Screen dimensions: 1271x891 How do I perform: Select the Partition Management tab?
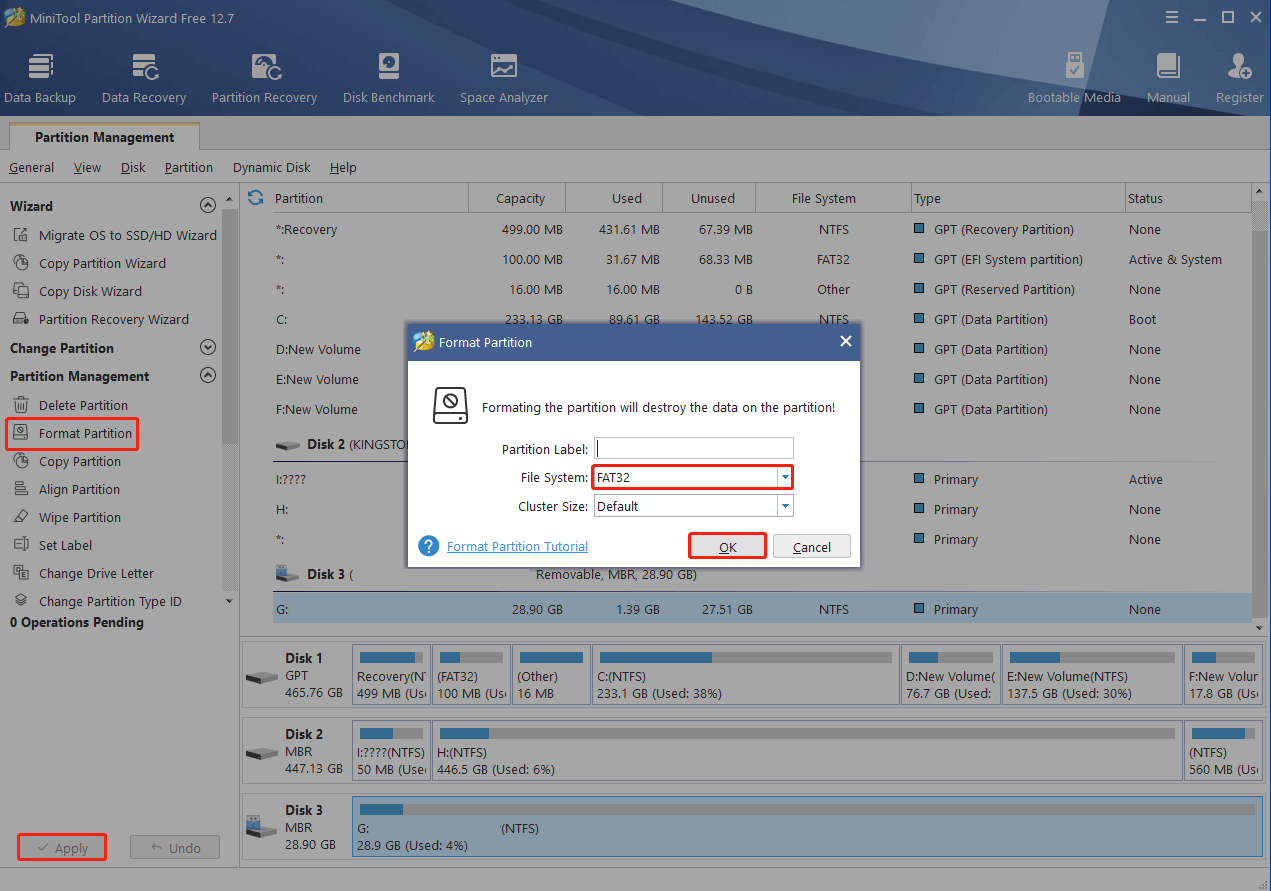tap(104, 137)
